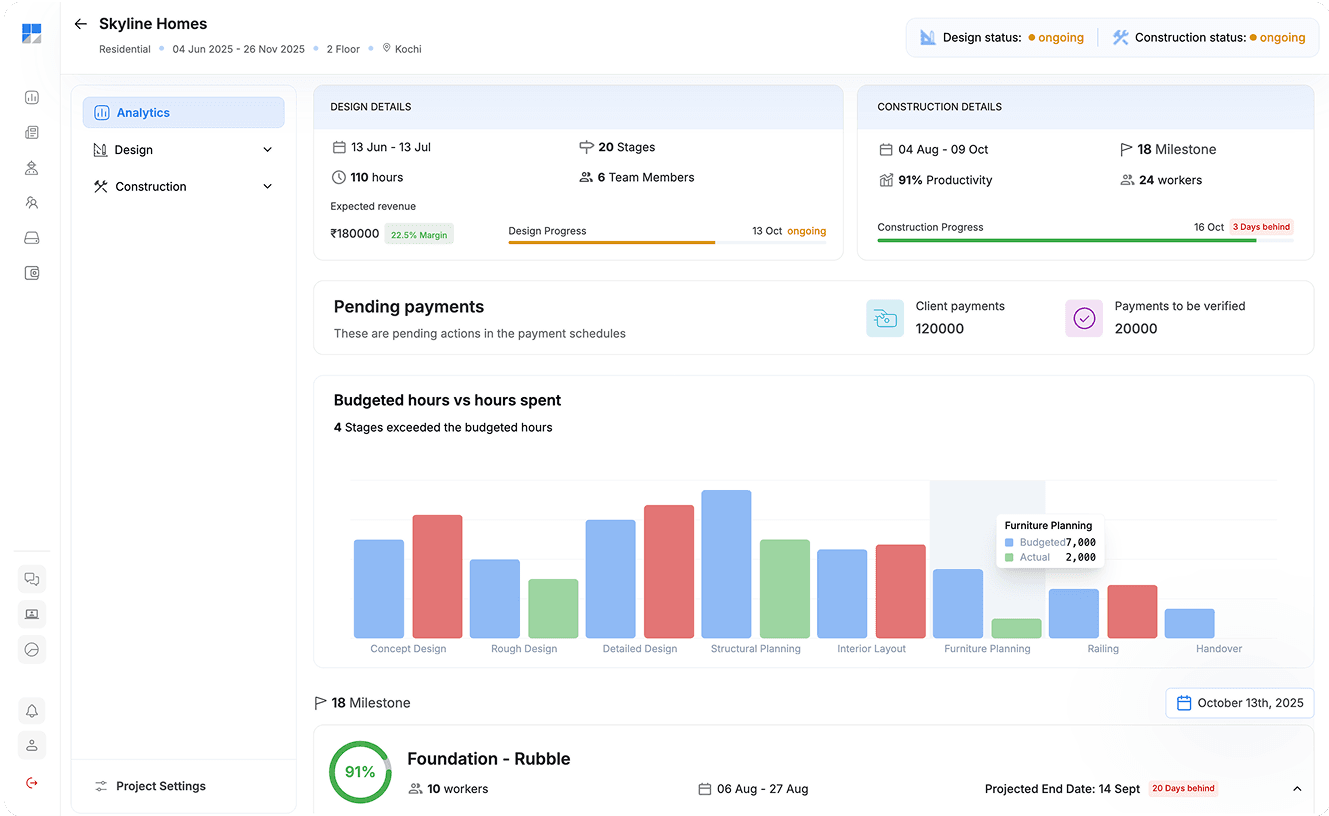Open Project Settings

(160, 786)
